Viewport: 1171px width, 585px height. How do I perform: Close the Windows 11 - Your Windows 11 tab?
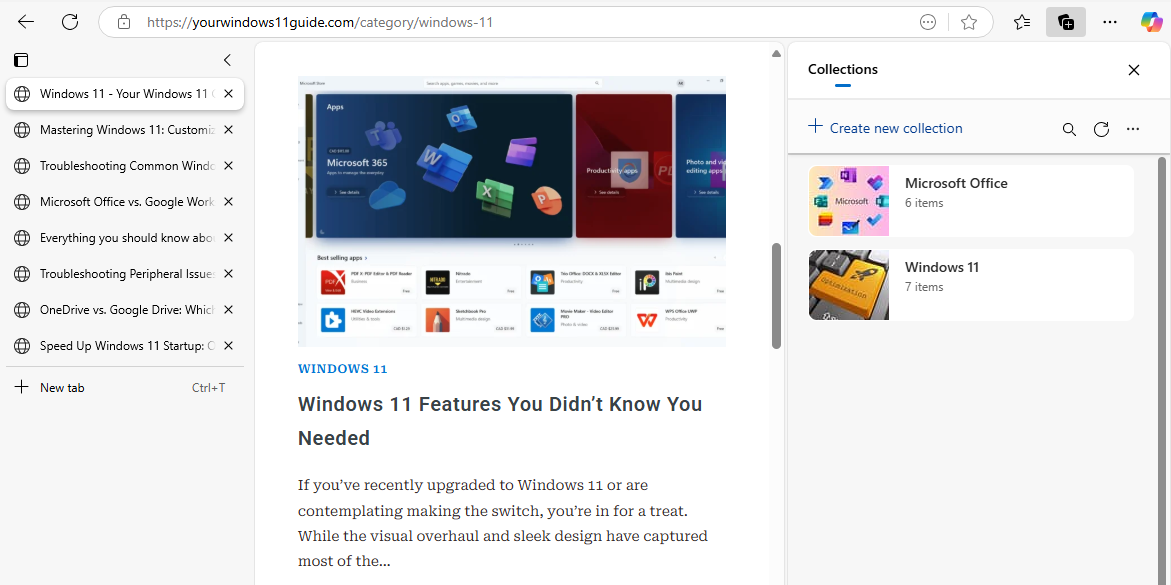pos(229,94)
